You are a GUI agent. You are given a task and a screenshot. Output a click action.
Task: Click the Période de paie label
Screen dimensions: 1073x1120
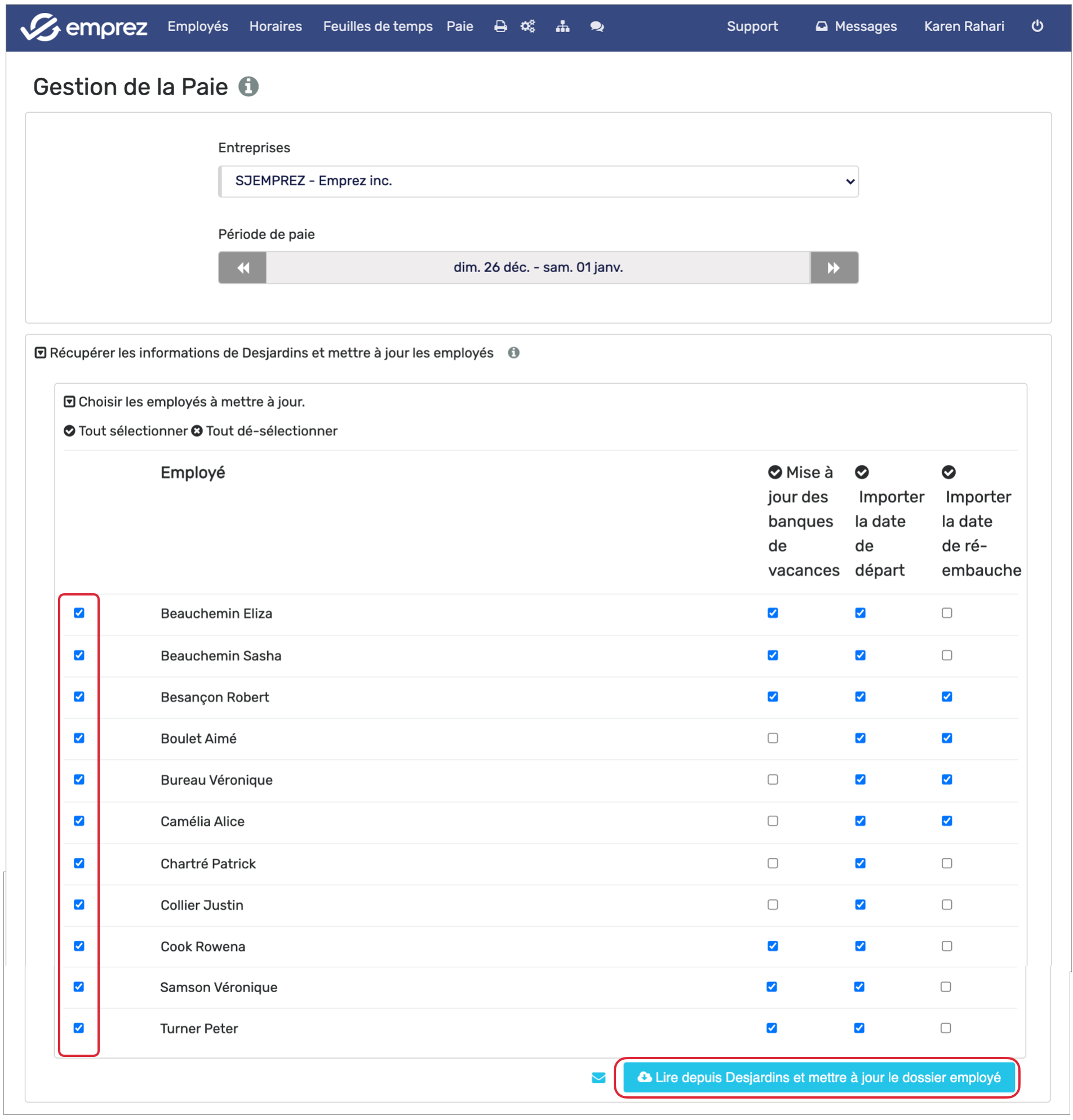point(267,234)
